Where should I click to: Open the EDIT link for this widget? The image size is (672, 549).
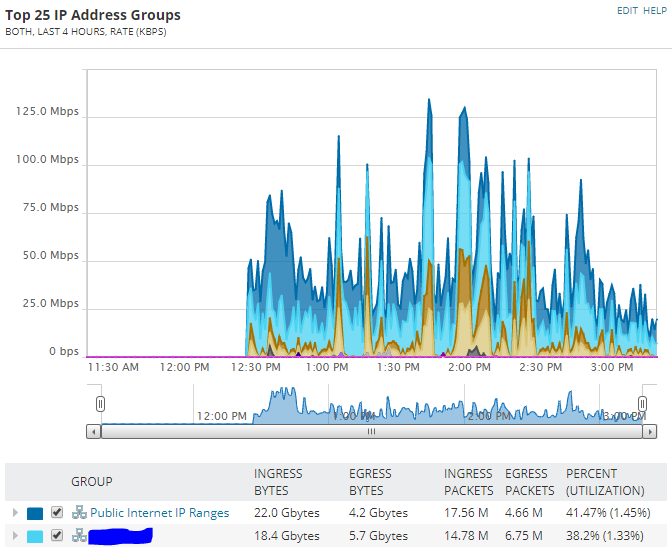coord(627,11)
